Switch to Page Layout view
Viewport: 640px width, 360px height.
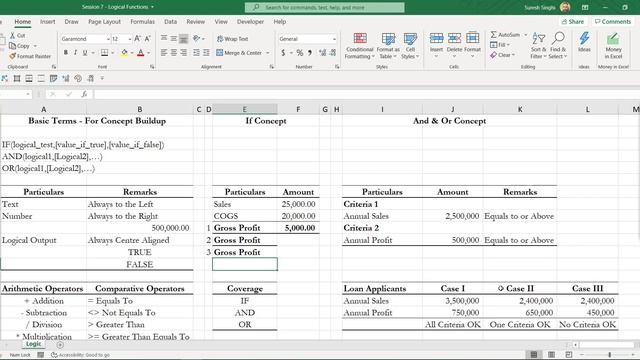[x=551, y=355]
